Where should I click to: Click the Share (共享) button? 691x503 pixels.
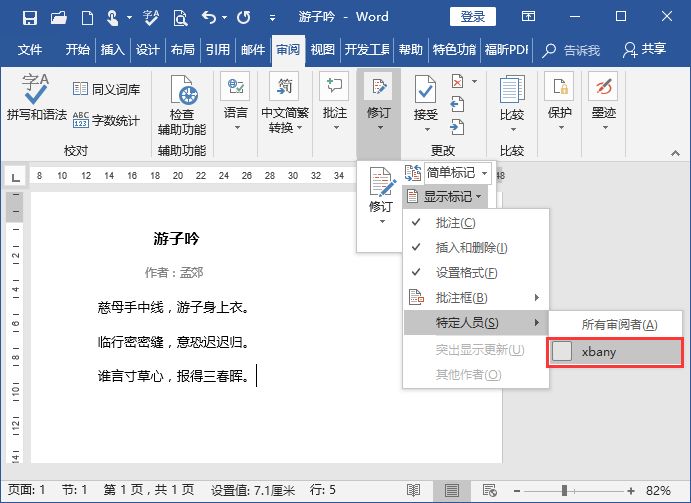click(644, 49)
